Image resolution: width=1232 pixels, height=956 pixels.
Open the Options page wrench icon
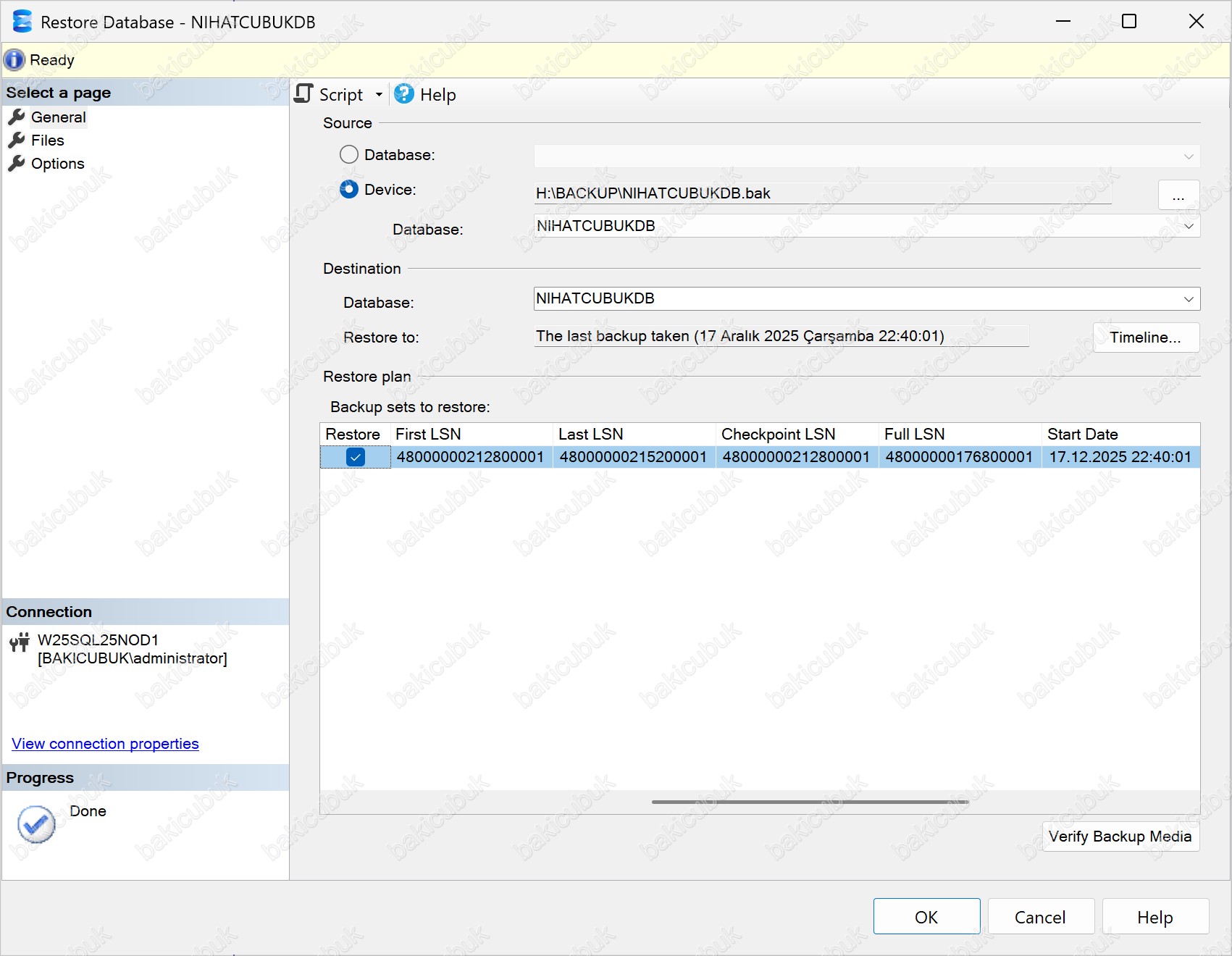pos(17,164)
